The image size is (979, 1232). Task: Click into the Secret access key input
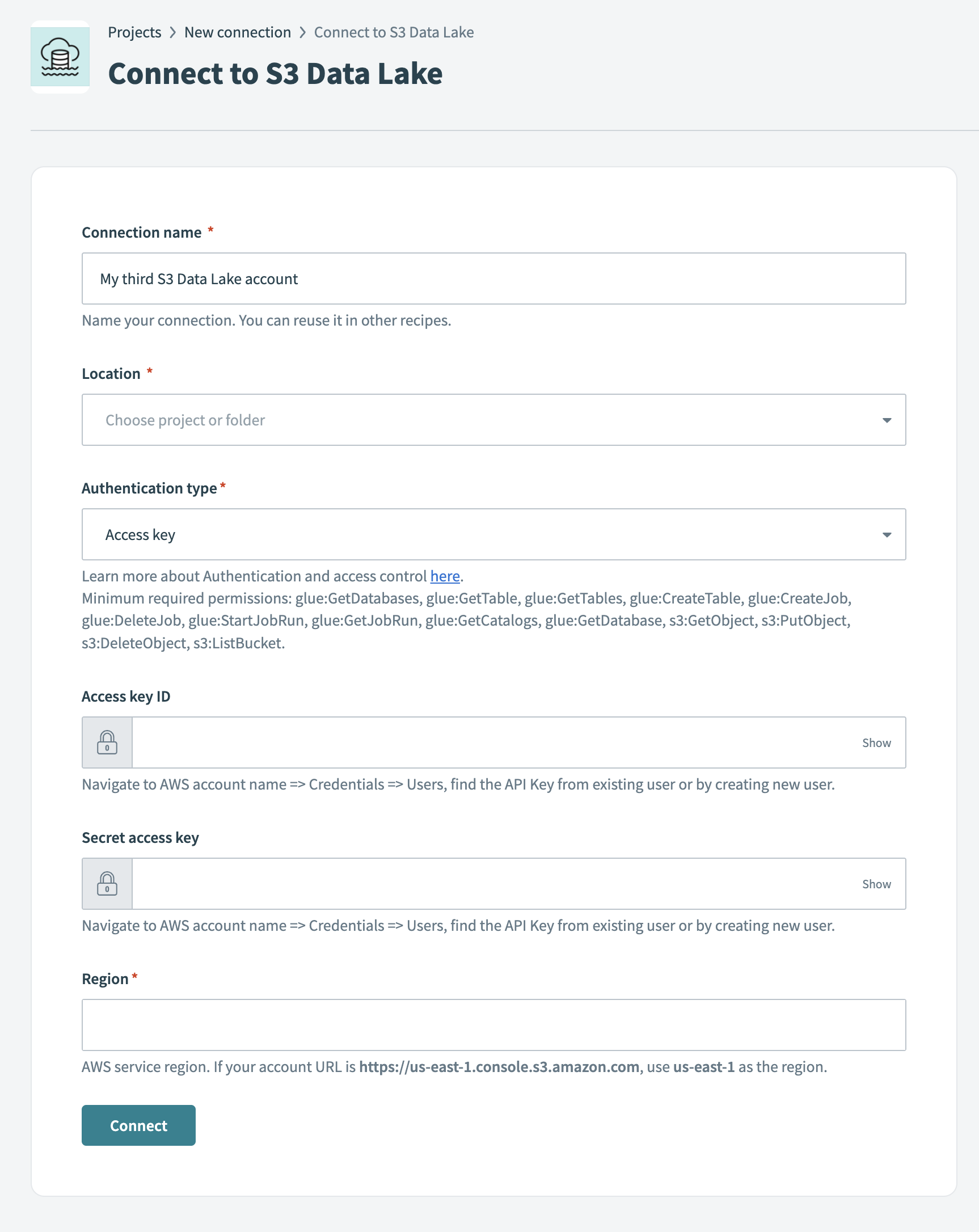click(x=492, y=883)
